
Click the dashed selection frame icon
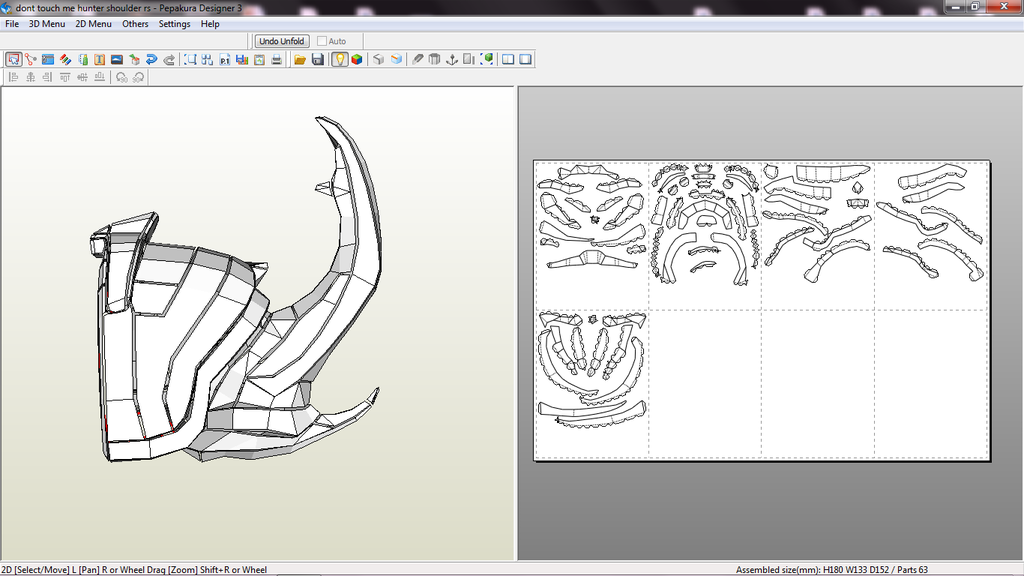[x=190, y=59]
